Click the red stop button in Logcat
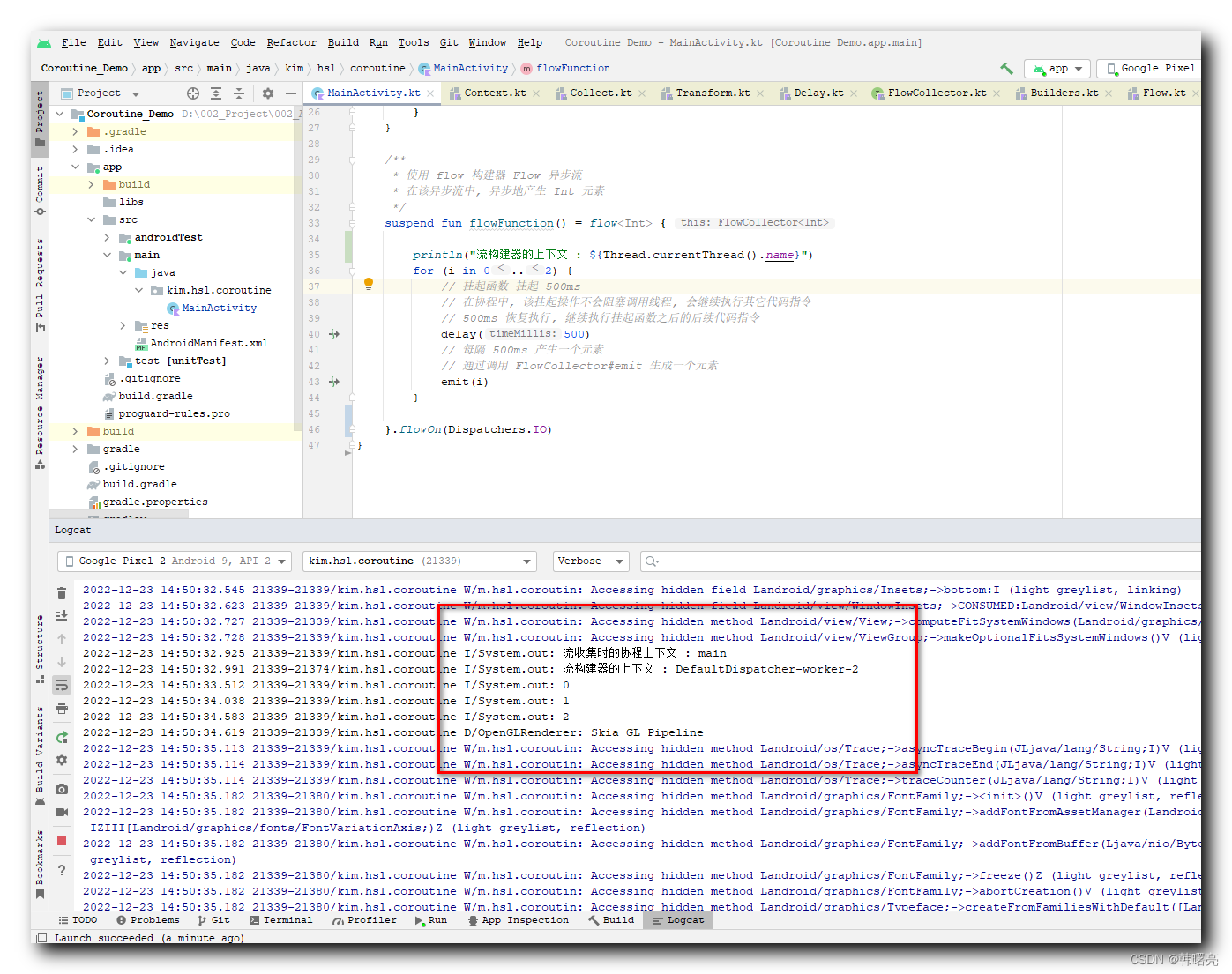Viewport: 1232px width, 974px height. 62,841
